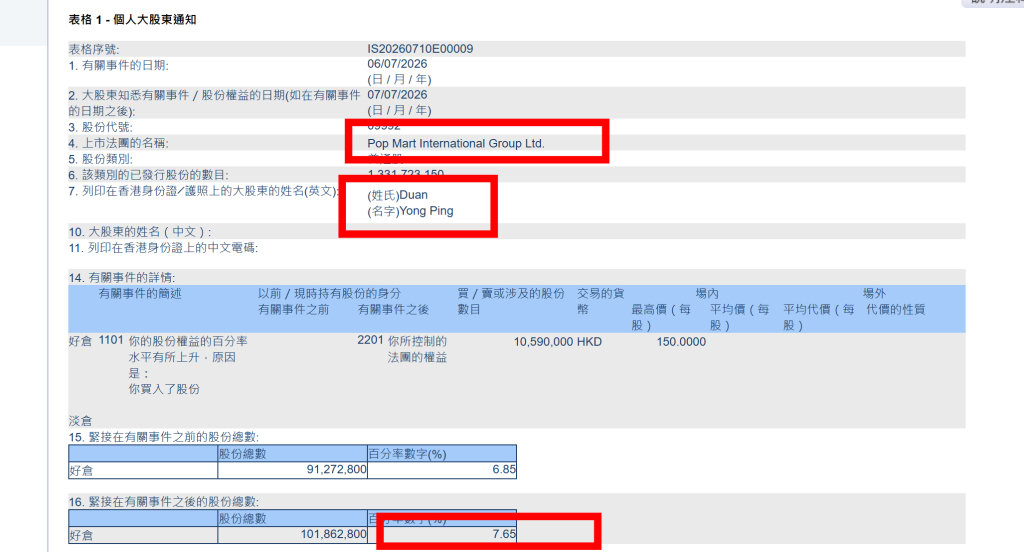Viewport: 1024px width, 552px height.
Task: Click the capacity text 你所控制的法團的權益
Action: click(x=417, y=349)
